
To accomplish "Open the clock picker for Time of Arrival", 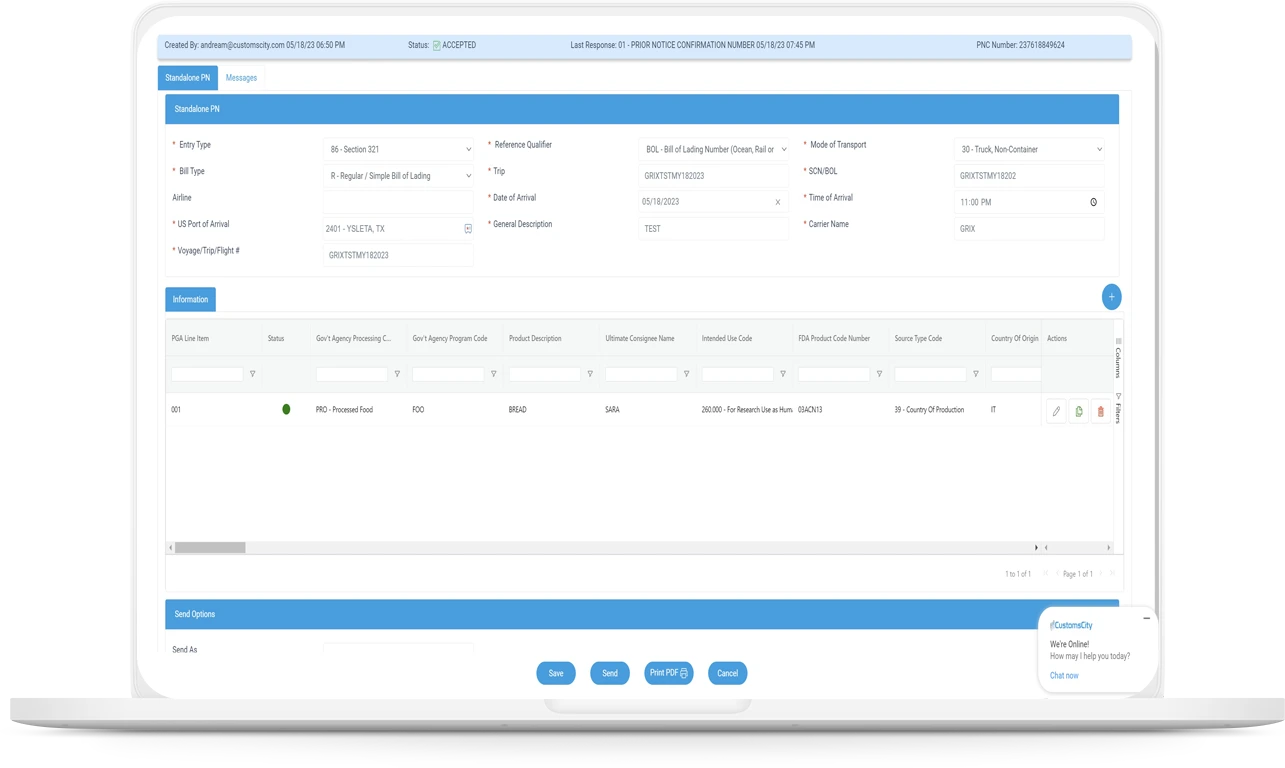I will 1093,201.
